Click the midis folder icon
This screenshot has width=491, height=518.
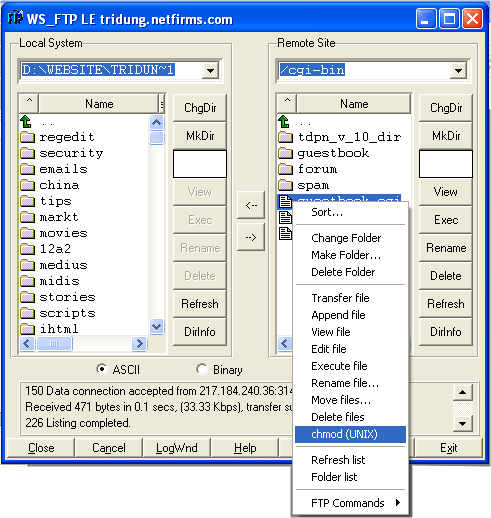coord(27,281)
